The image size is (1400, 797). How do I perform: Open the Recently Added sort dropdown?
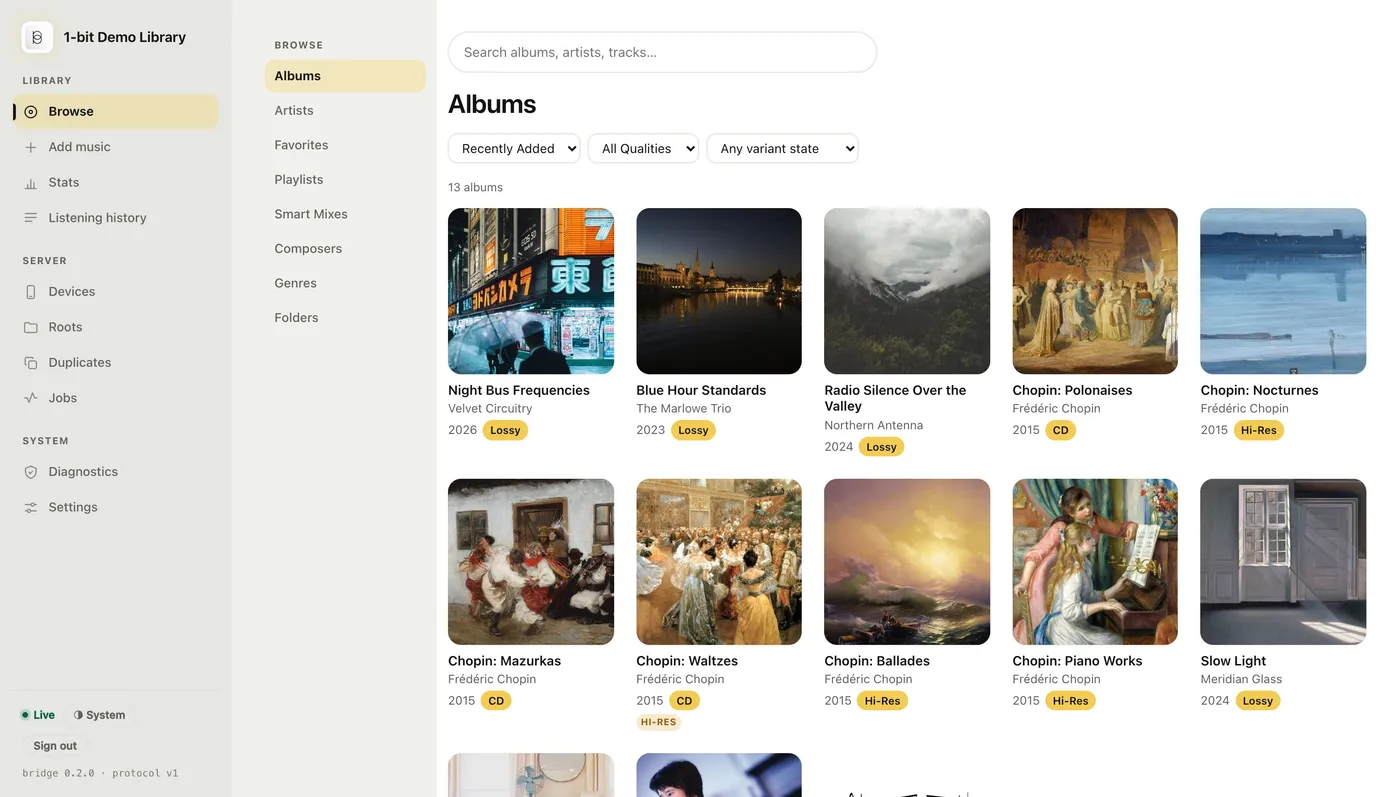click(x=514, y=148)
